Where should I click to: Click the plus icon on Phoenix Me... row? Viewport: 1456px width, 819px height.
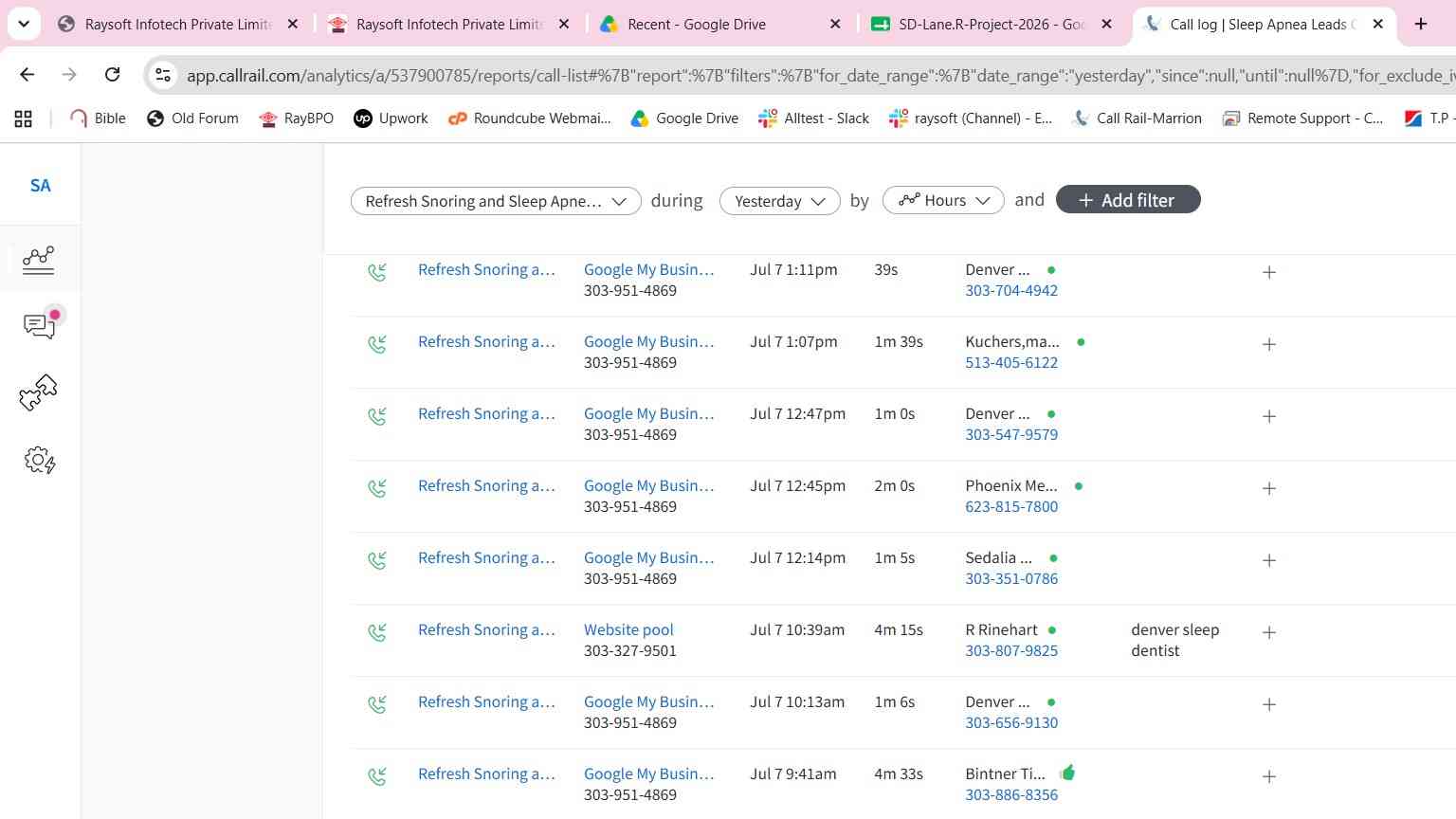tap(1269, 488)
